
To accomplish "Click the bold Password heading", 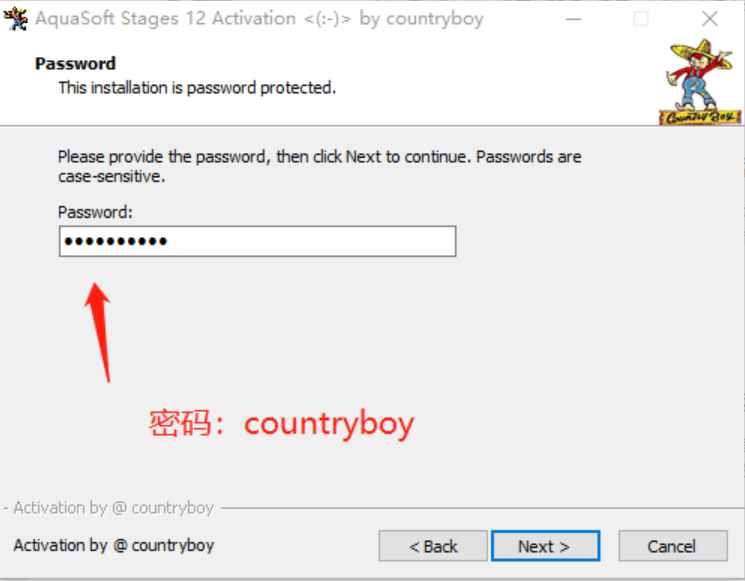I will coord(76,63).
